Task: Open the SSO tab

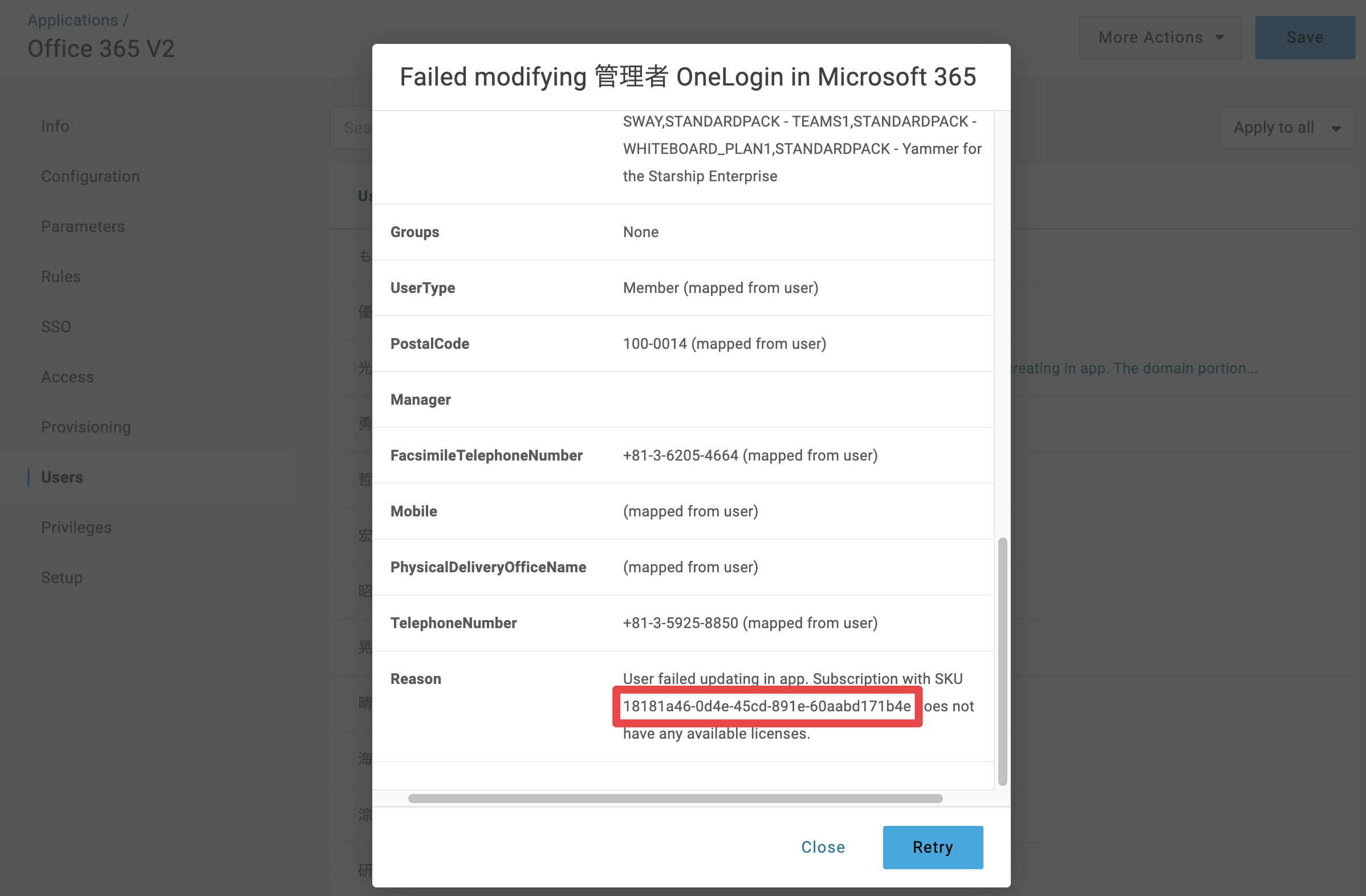Action: click(x=56, y=327)
